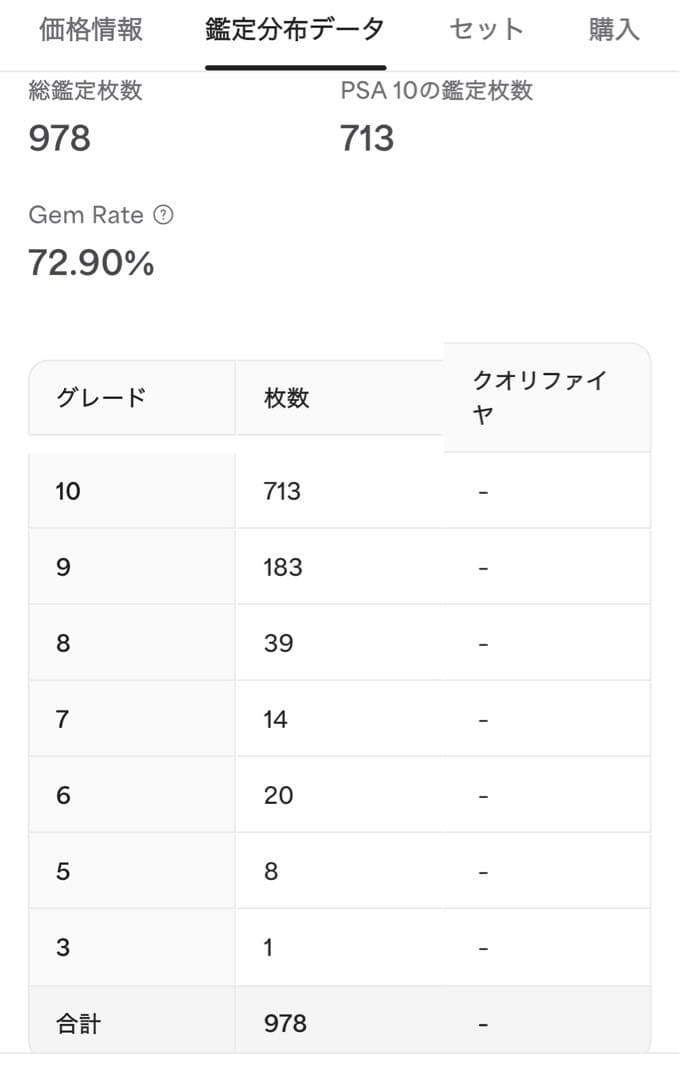Image resolution: width=680 pixels, height=1080 pixels.
Task: Select the grade 9 row label
Action: coord(63,567)
